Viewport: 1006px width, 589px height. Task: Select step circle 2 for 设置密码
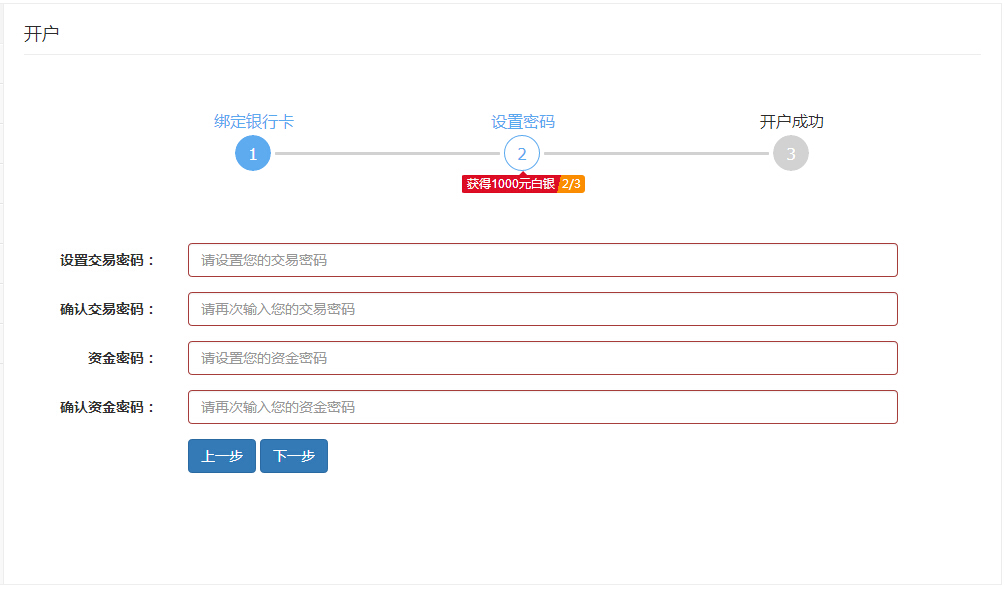click(x=522, y=153)
